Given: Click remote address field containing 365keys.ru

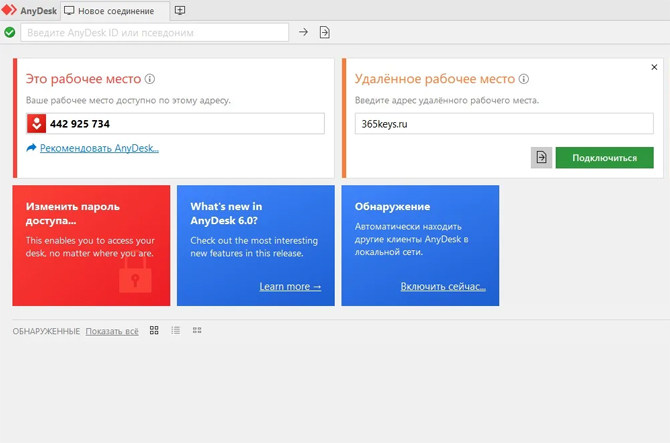Looking at the screenshot, I should tap(504, 124).
